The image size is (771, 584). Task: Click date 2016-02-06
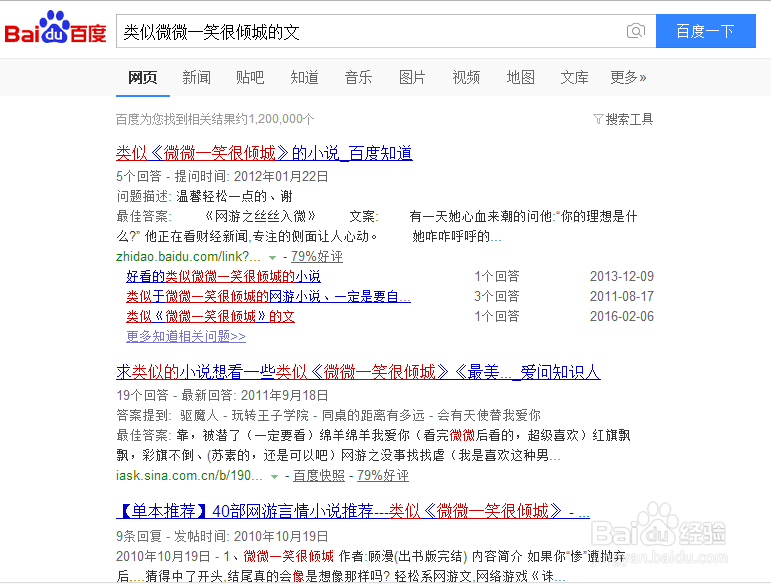622,316
